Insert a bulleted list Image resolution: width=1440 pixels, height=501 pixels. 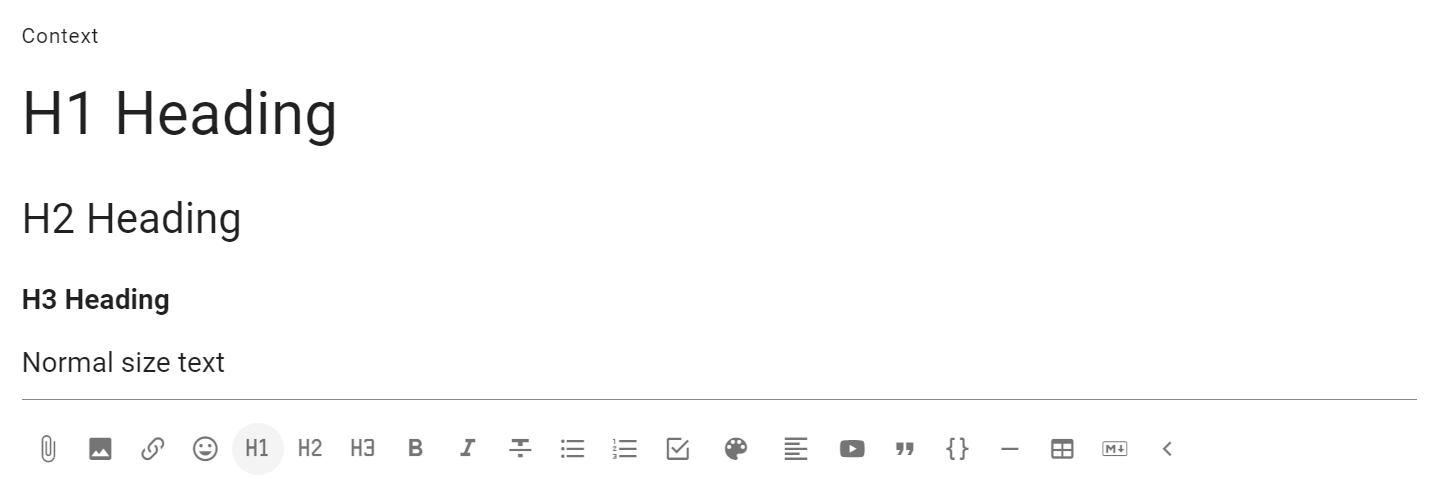coord(572,449)
